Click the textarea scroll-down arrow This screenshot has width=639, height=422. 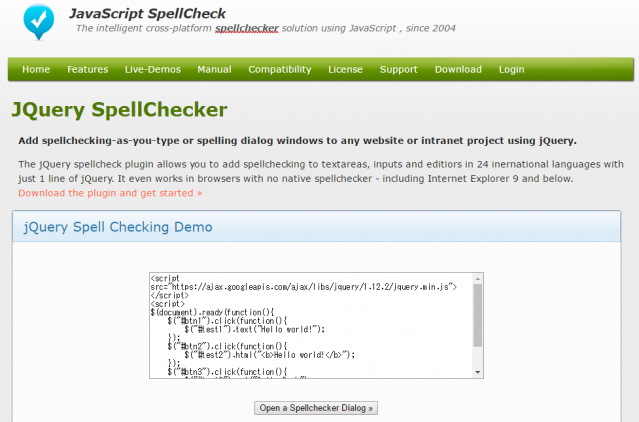tap(478, 372)
